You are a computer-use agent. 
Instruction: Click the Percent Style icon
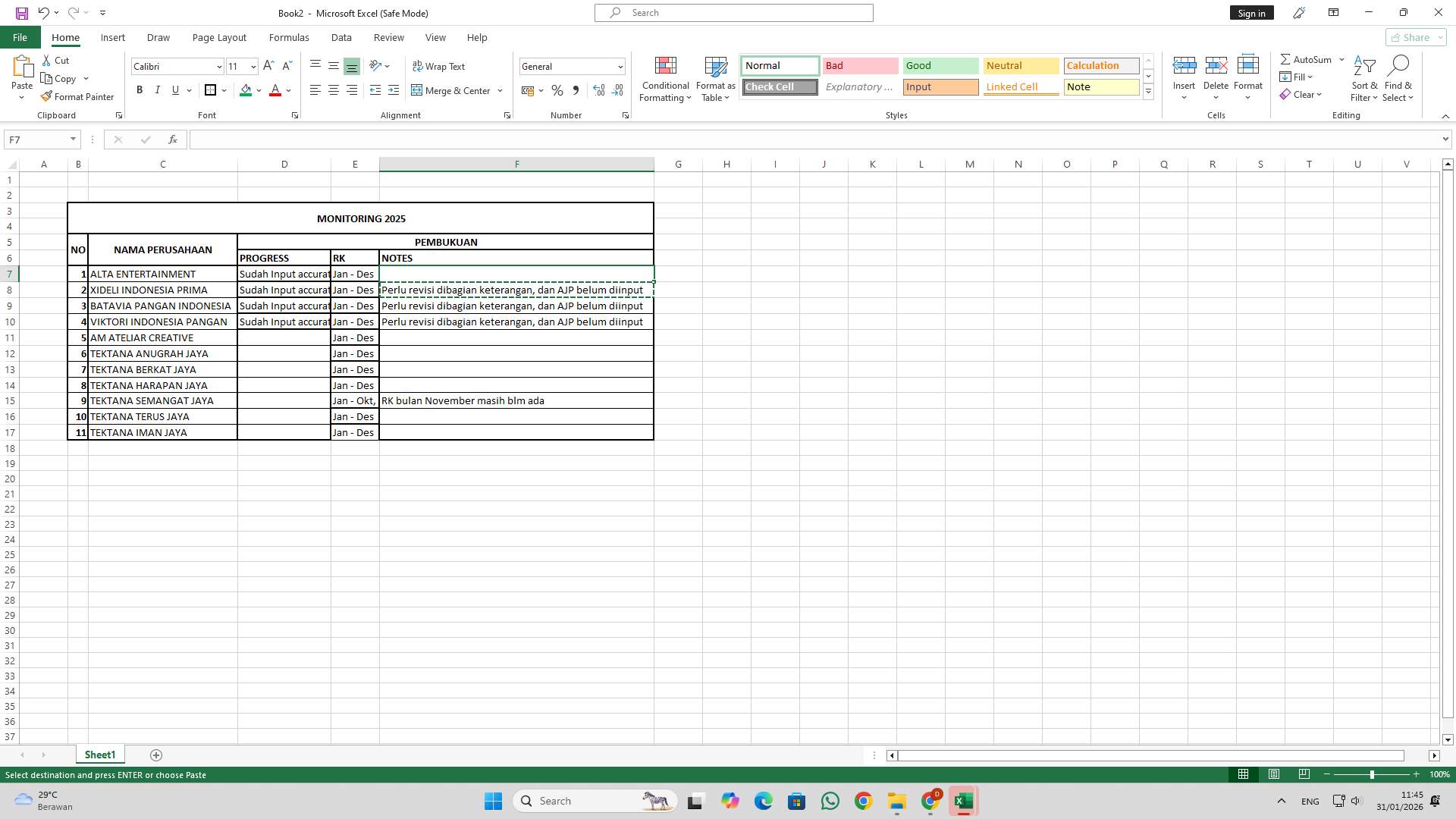pyautogui.click(x=557, y=90)
